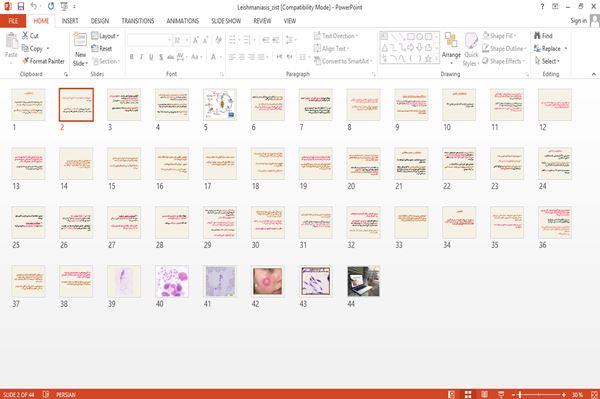Viewport: 600px width, 399px height.
Task: Switch to Slide Sorter view in status bar
Action: pos(468,394)
